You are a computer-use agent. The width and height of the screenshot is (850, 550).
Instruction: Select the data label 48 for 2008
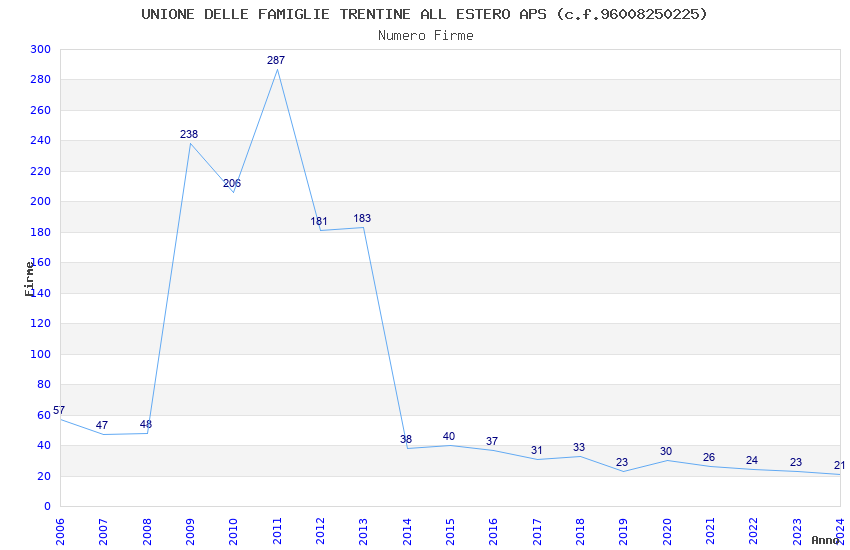pos(146,424)
